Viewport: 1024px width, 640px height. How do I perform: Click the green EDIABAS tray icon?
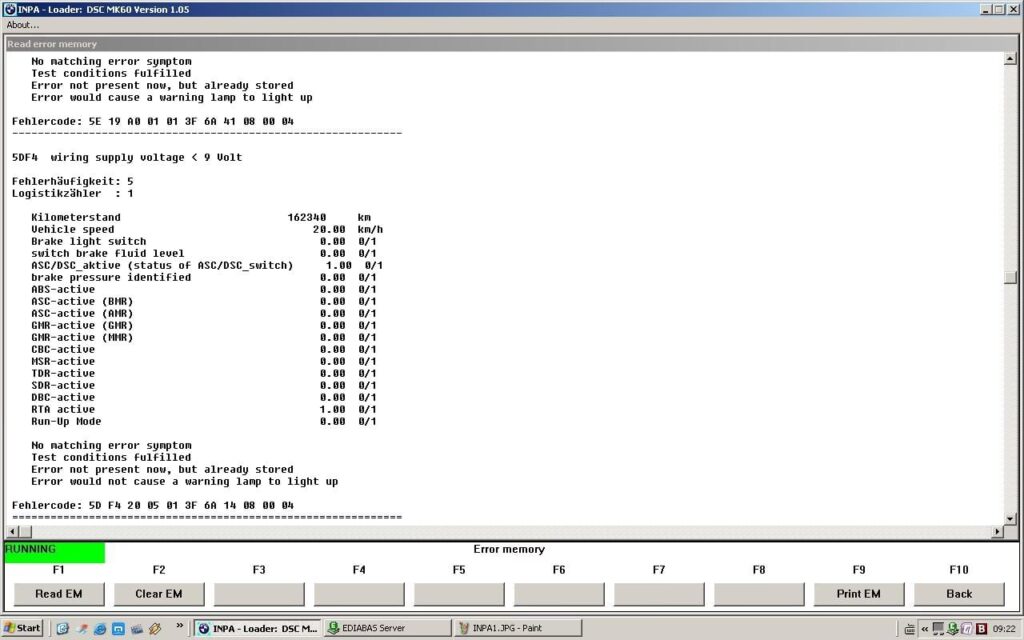pos(953,629)
